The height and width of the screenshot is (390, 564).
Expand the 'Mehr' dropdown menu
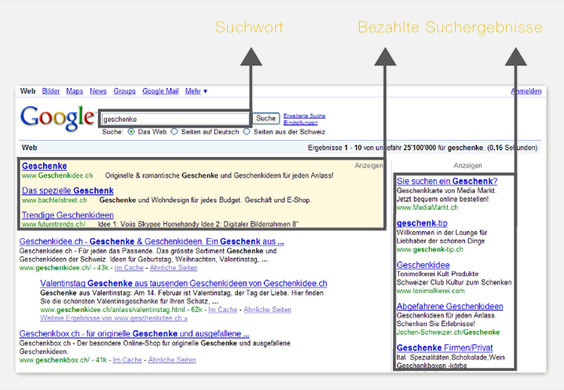click(x=196, y=91)
